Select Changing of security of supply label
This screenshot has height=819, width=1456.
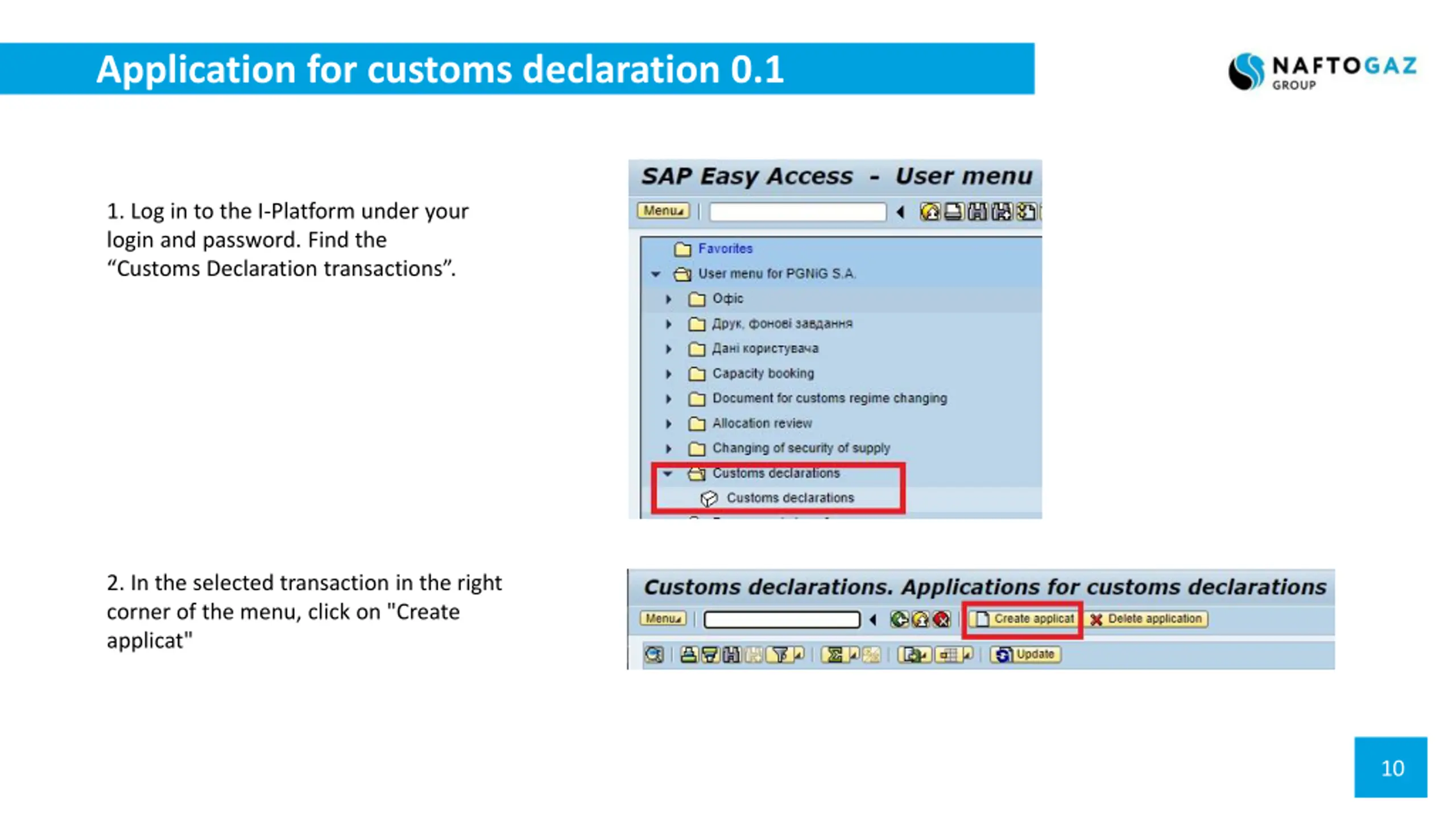click(x=801, y=448)
